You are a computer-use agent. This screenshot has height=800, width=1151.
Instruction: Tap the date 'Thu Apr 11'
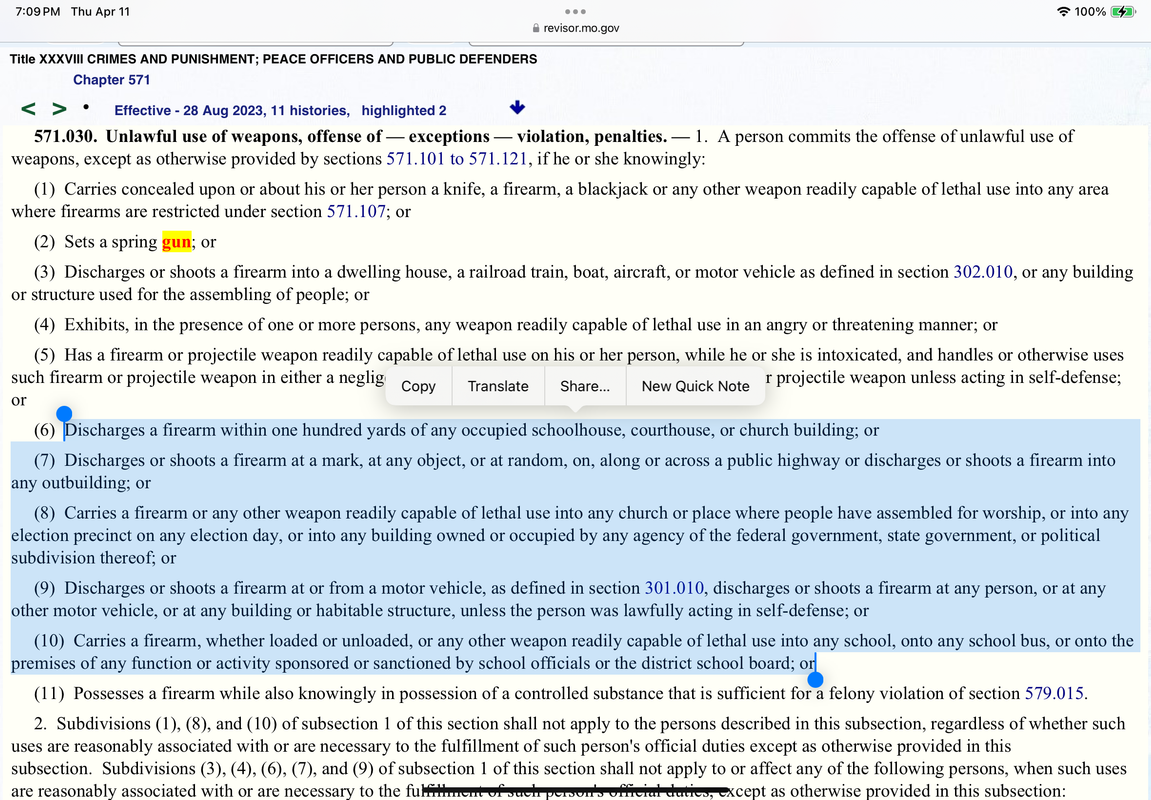(x=100, y=12)
